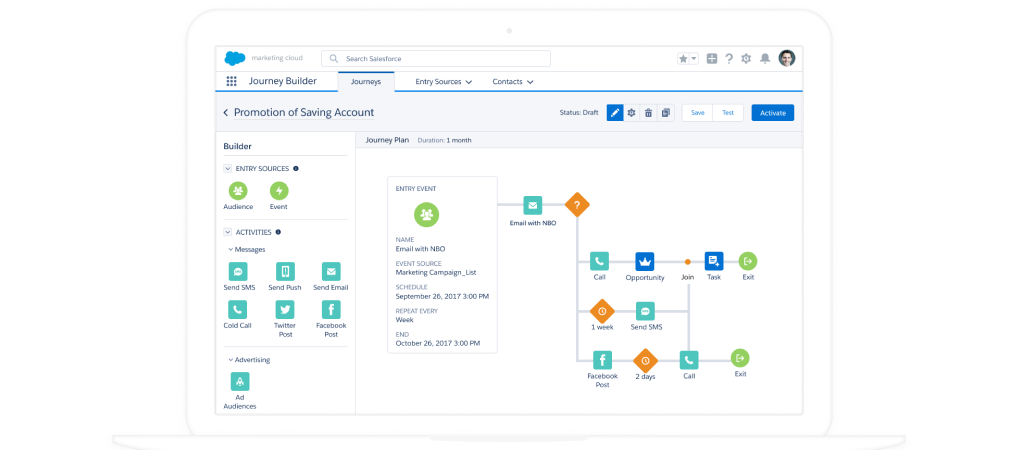Select the Facebook Post canvas node

click(x=602, y=360)
